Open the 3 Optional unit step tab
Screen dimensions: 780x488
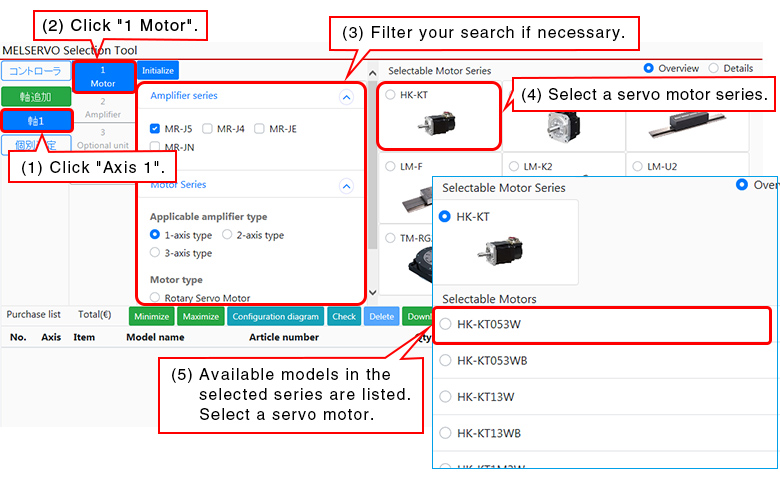click(x=102, y=139)
